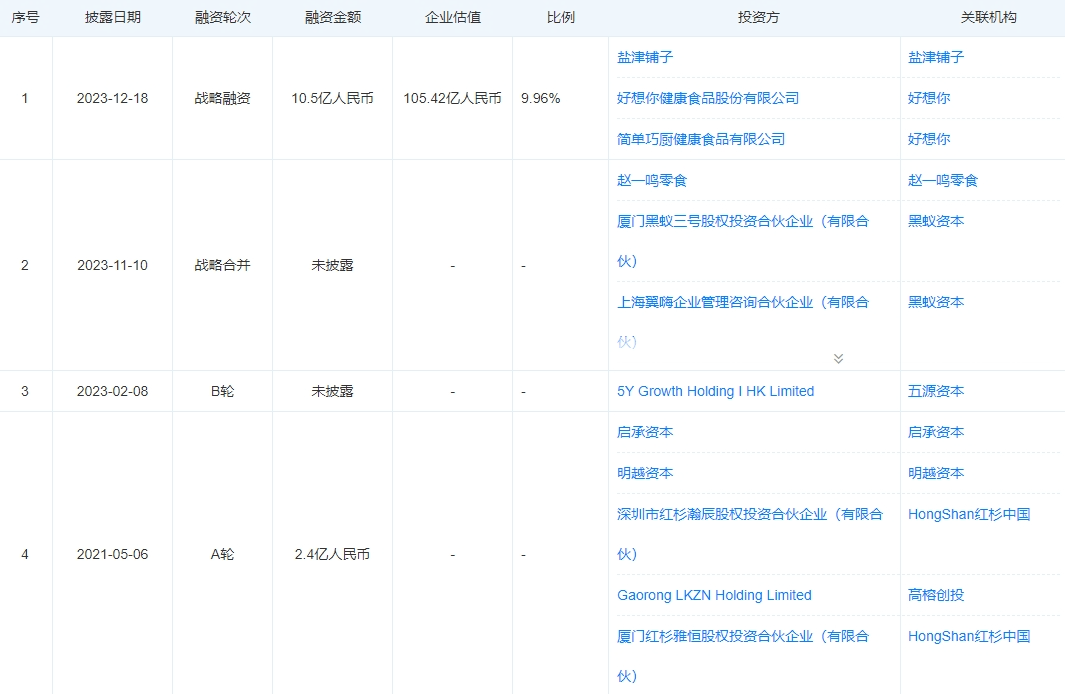Open Gaorong LKZN Holding Limited link
Image resolution: width=1065 pixels, height=694 pixels.
point(715,595)
